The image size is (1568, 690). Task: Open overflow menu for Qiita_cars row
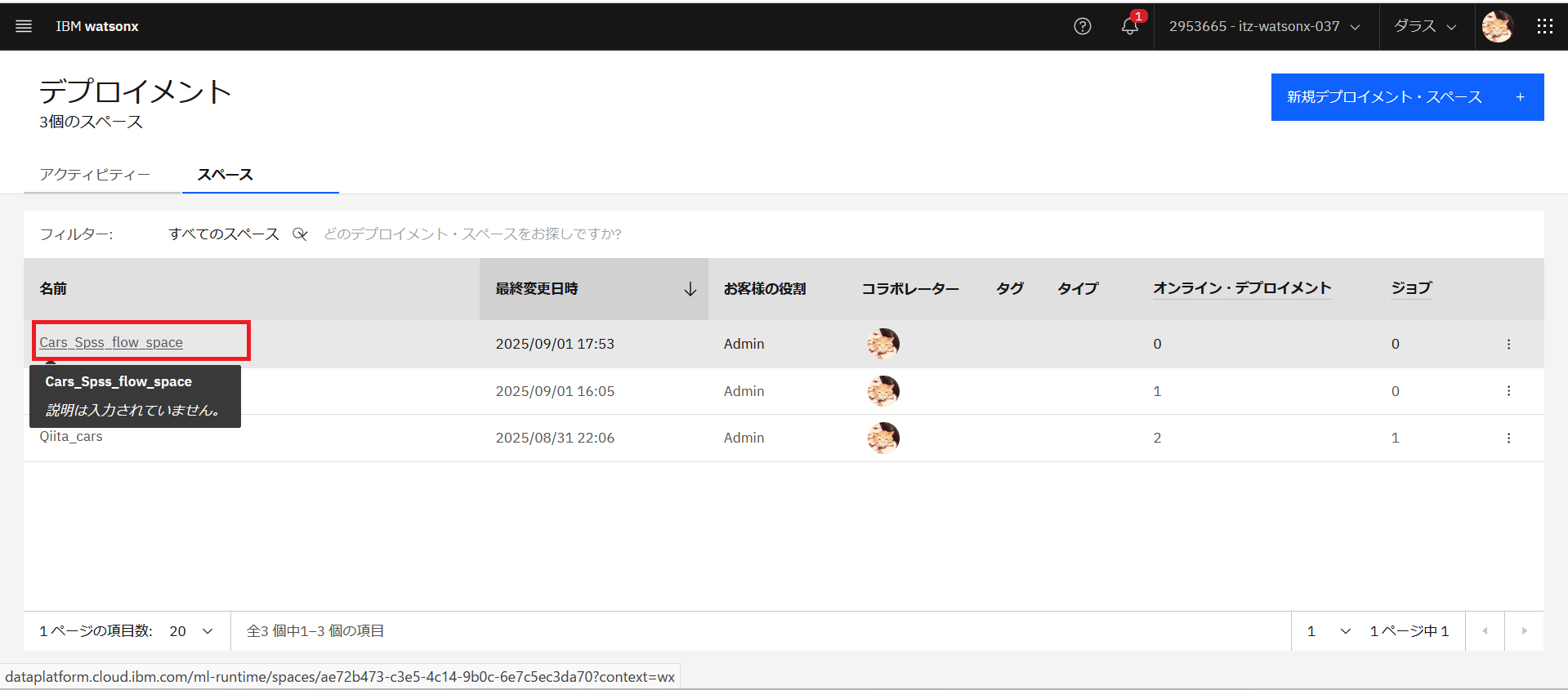click(1508, 438)
